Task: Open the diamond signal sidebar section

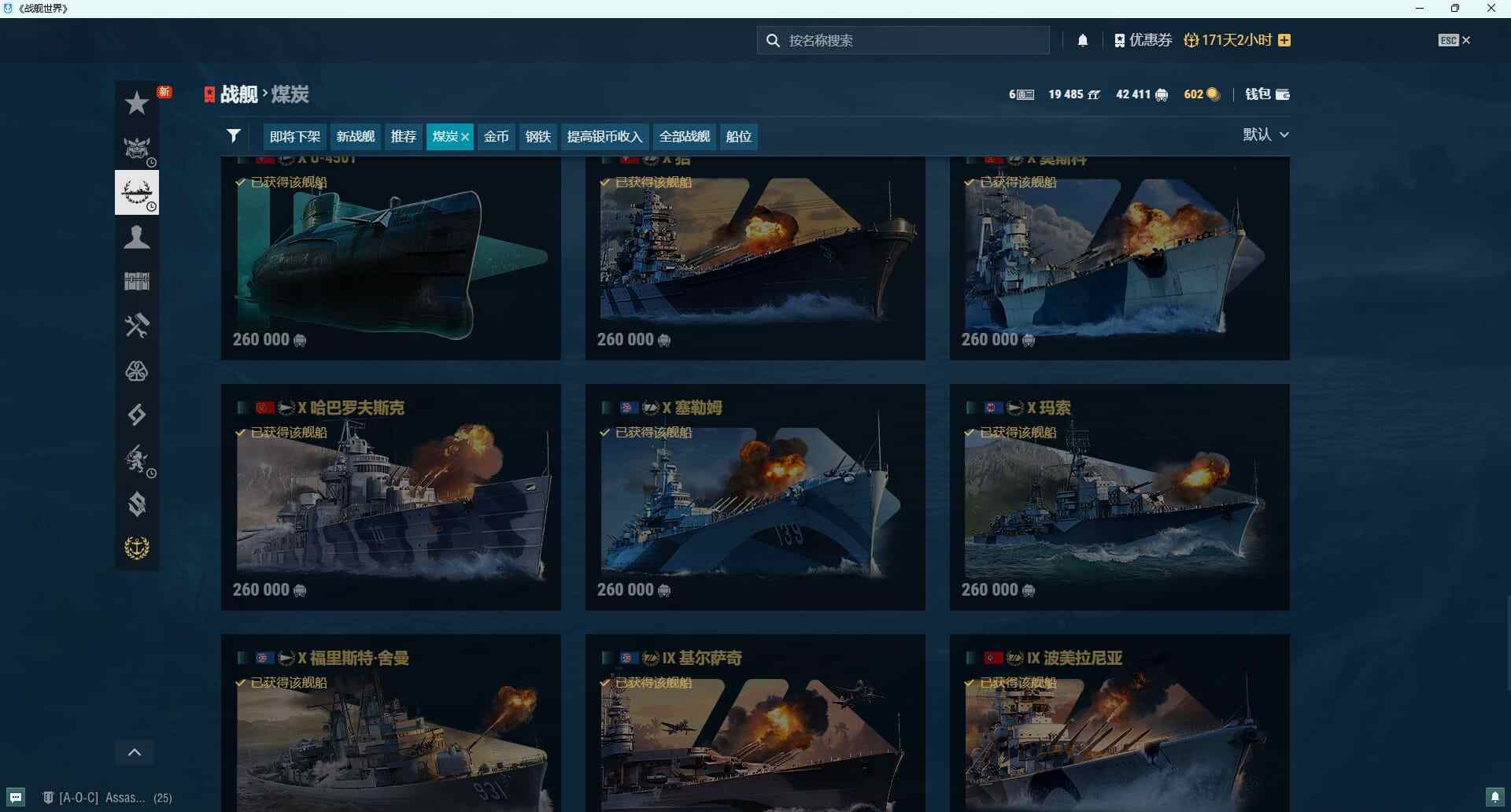Action: [x=137, y=415]
